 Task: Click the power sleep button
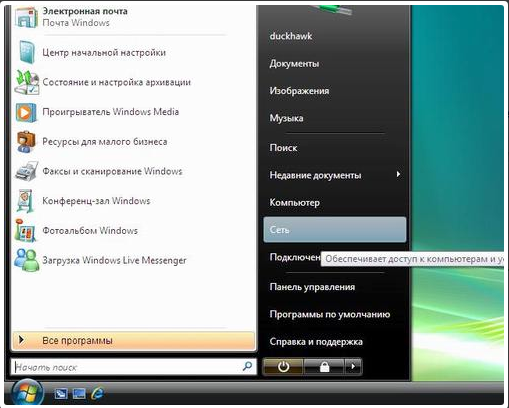(x=283, y=367)
